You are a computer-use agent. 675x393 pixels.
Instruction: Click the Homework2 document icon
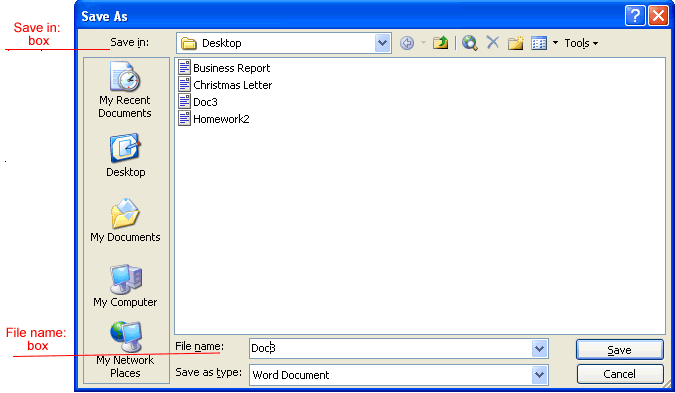tap(184, 118)
